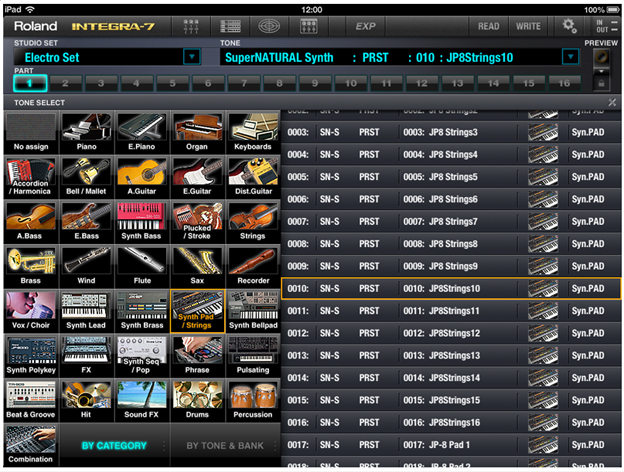Select part 8 button

[x=279, y=83]
